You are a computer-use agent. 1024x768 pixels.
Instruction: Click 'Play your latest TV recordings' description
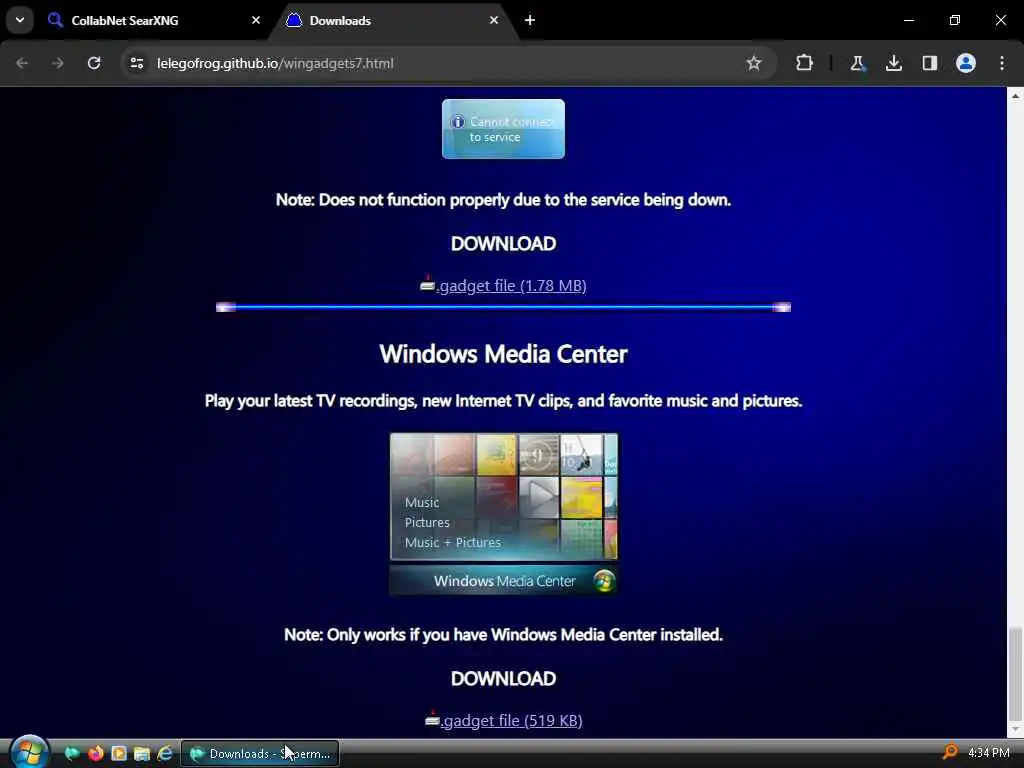[x=503, y=400]
